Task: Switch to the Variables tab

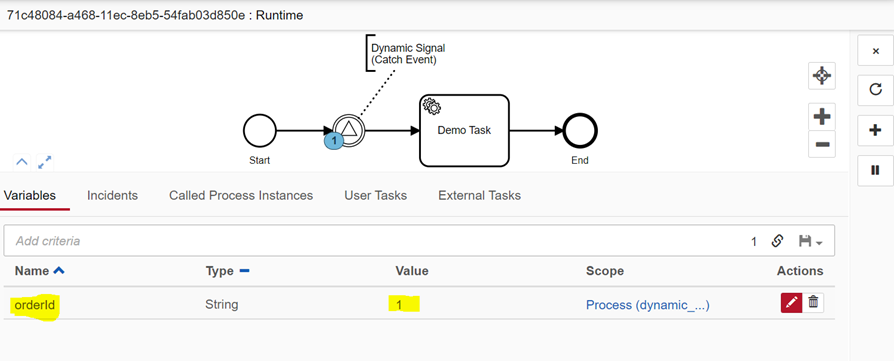Action: 30,196
